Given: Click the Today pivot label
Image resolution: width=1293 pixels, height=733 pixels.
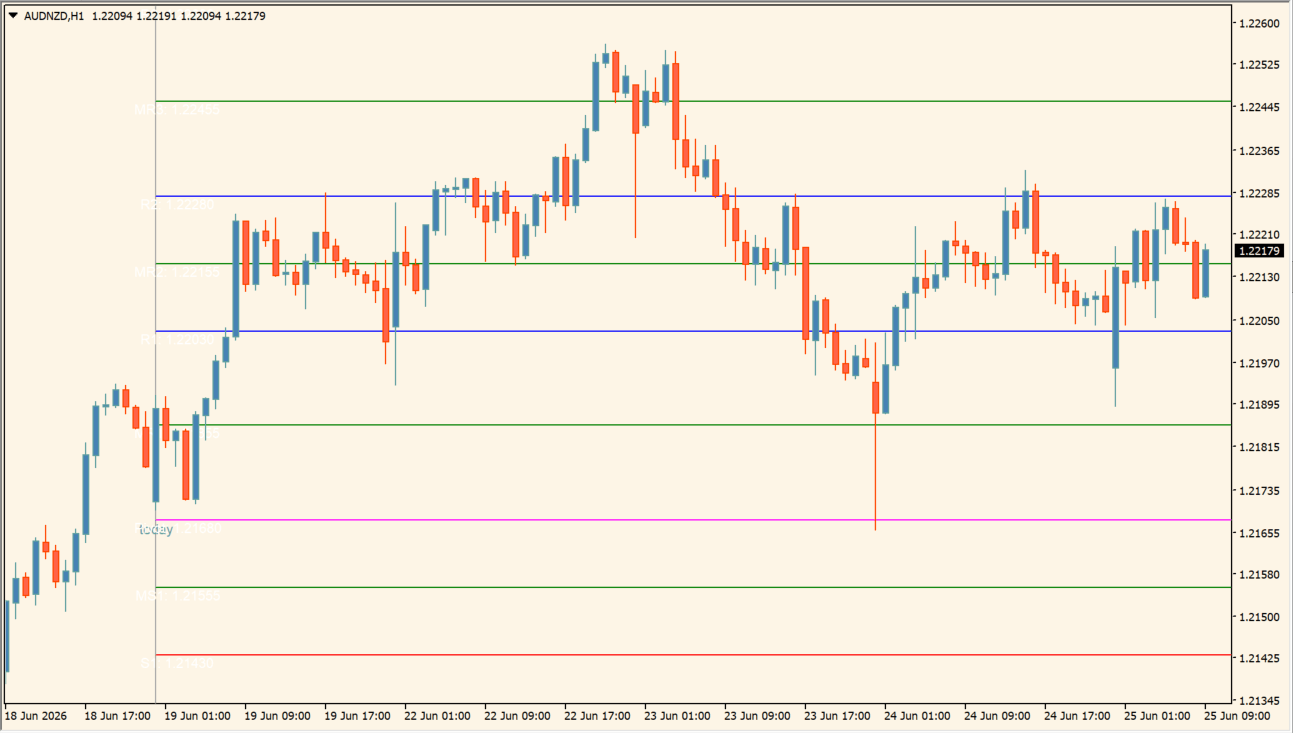Looking at the screenshot, I should point(155,529).
